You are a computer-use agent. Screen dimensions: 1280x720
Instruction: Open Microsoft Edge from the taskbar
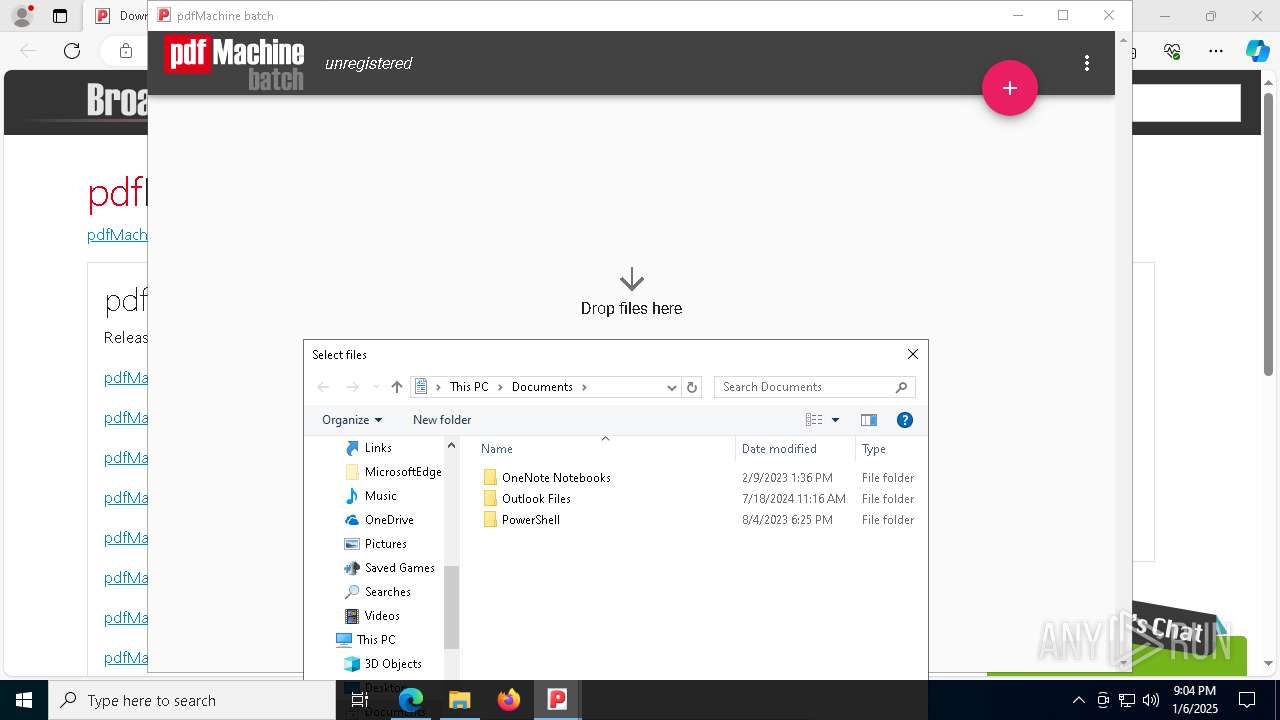pos(411,700)
